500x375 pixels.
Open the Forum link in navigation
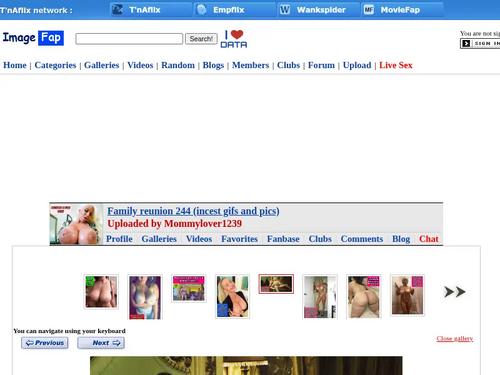321,65
